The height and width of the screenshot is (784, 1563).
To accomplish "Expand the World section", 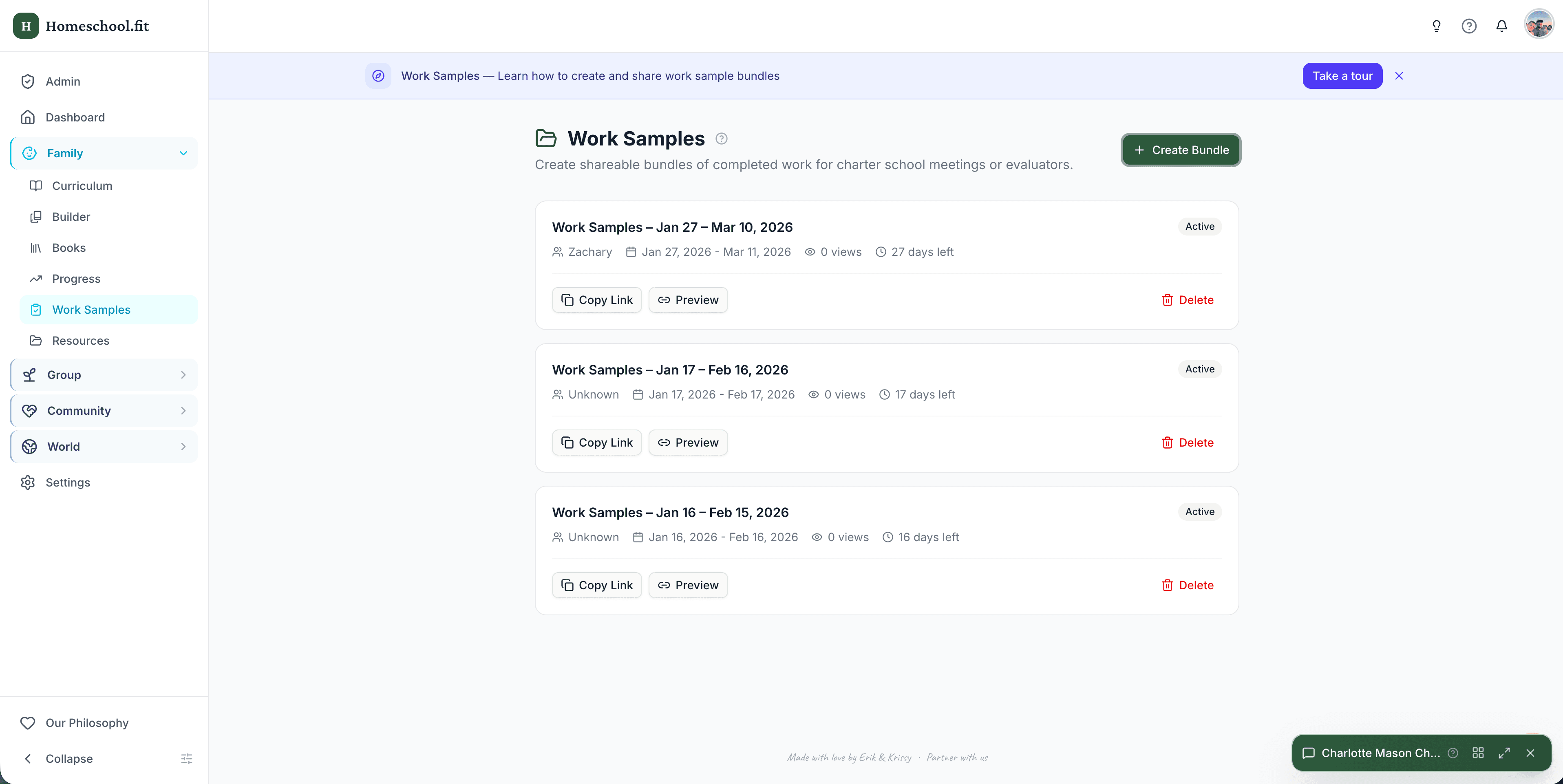I will (183, 446).
